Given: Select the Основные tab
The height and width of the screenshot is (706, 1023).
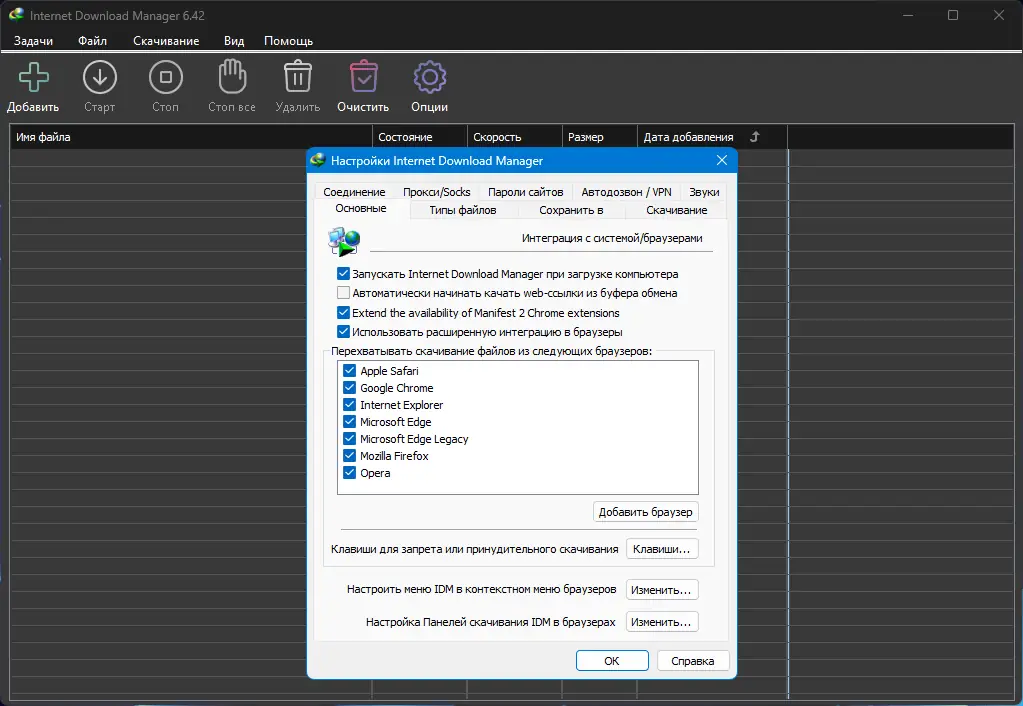Looking at the screenshot, I should point(361,208).
